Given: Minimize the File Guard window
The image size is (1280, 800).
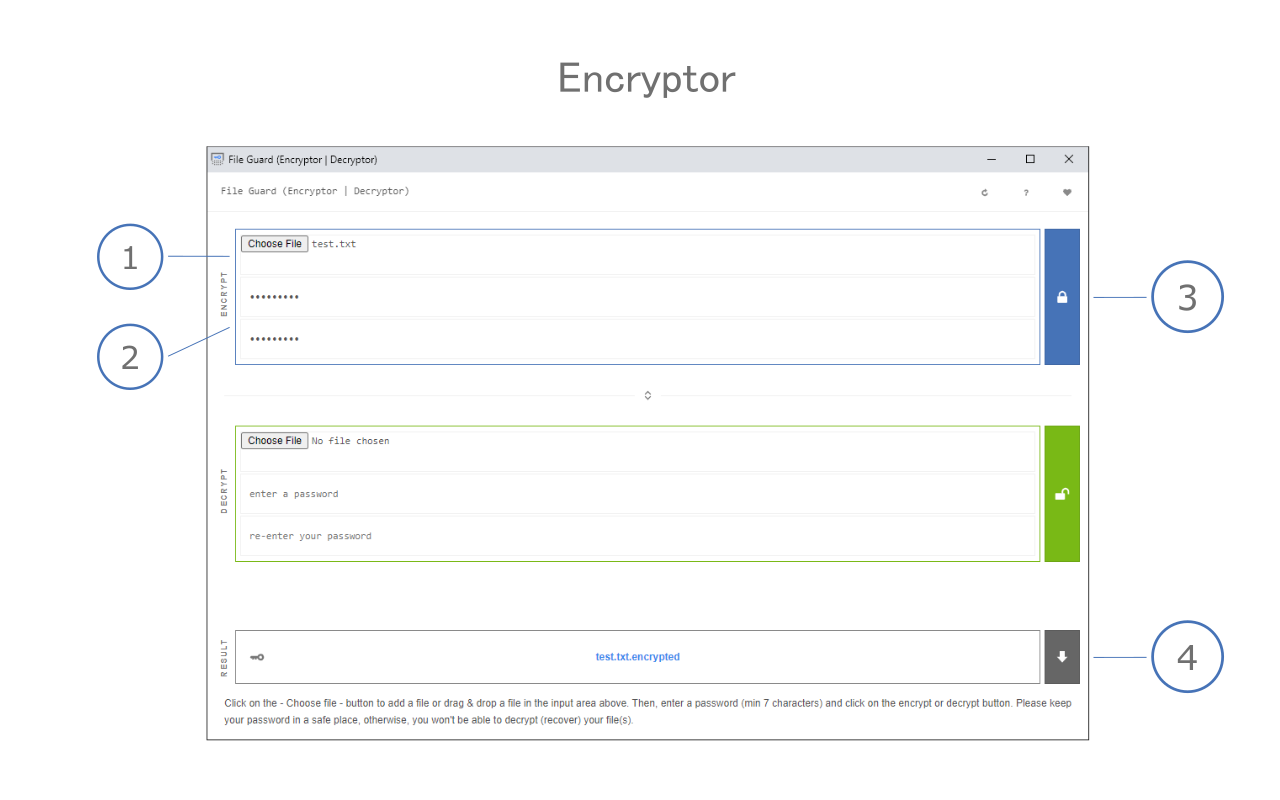Looking at the screenshot, I should coord(991,159).
